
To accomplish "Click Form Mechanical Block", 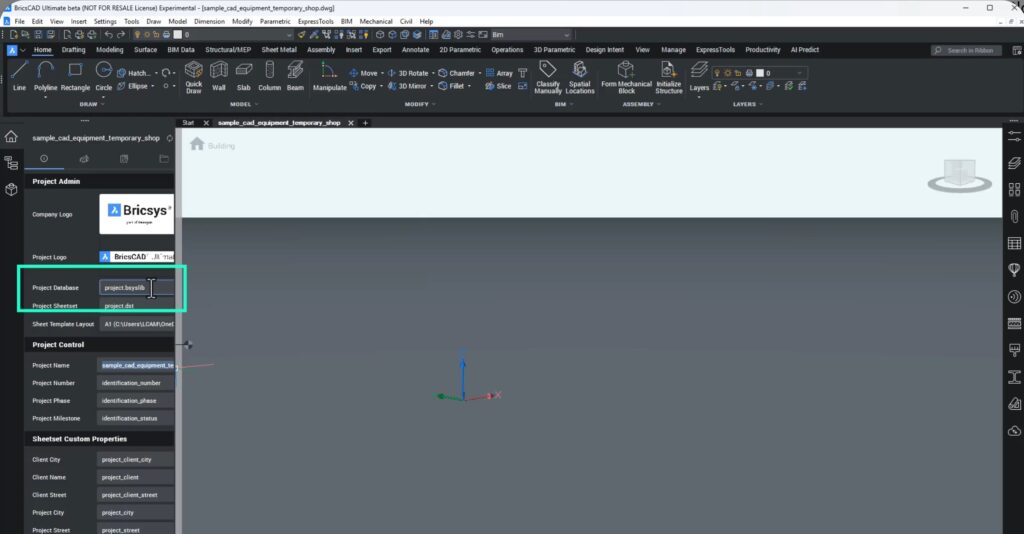I will tap(626, 77).
